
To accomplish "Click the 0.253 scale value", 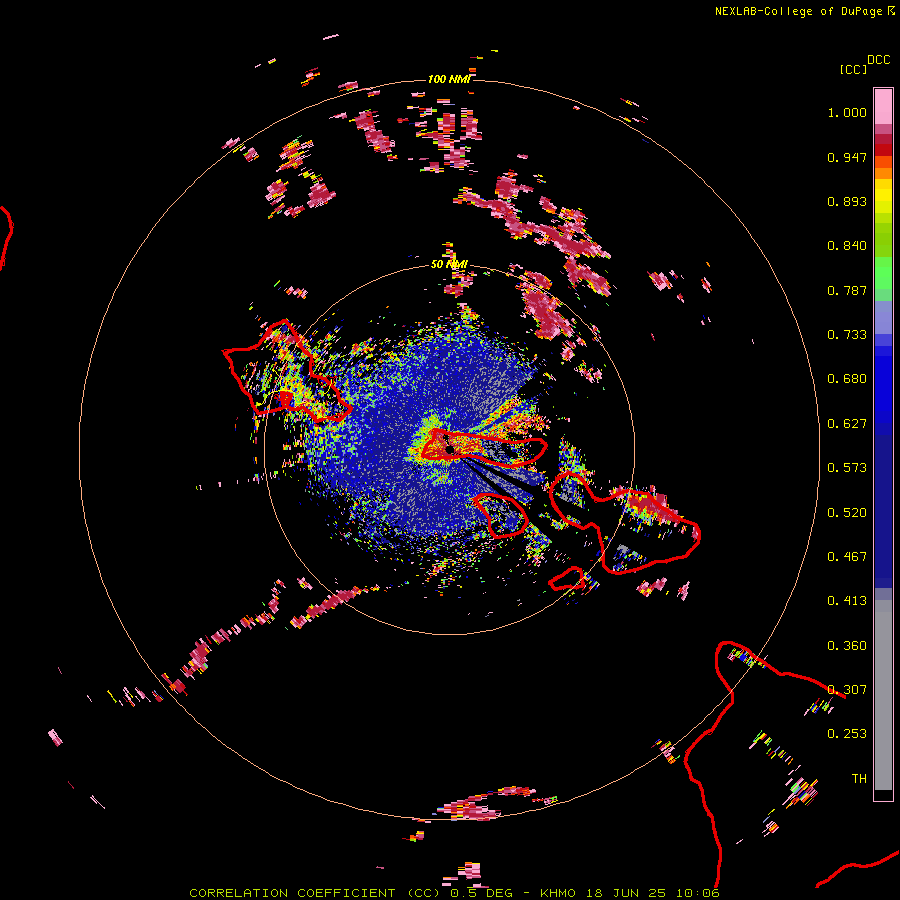I will click(x=847, y=734).
